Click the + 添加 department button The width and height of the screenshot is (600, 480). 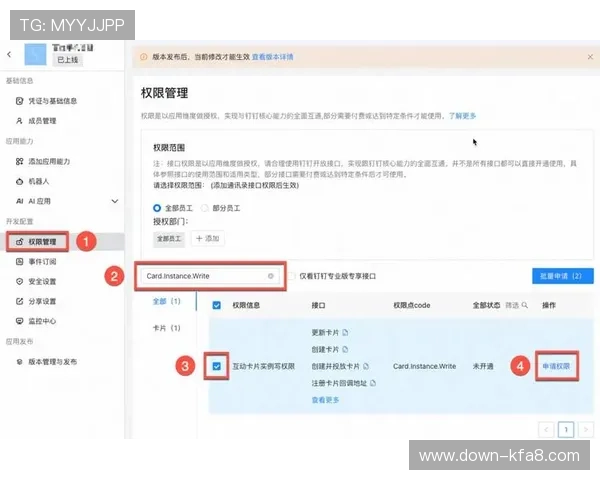point(207,238)
